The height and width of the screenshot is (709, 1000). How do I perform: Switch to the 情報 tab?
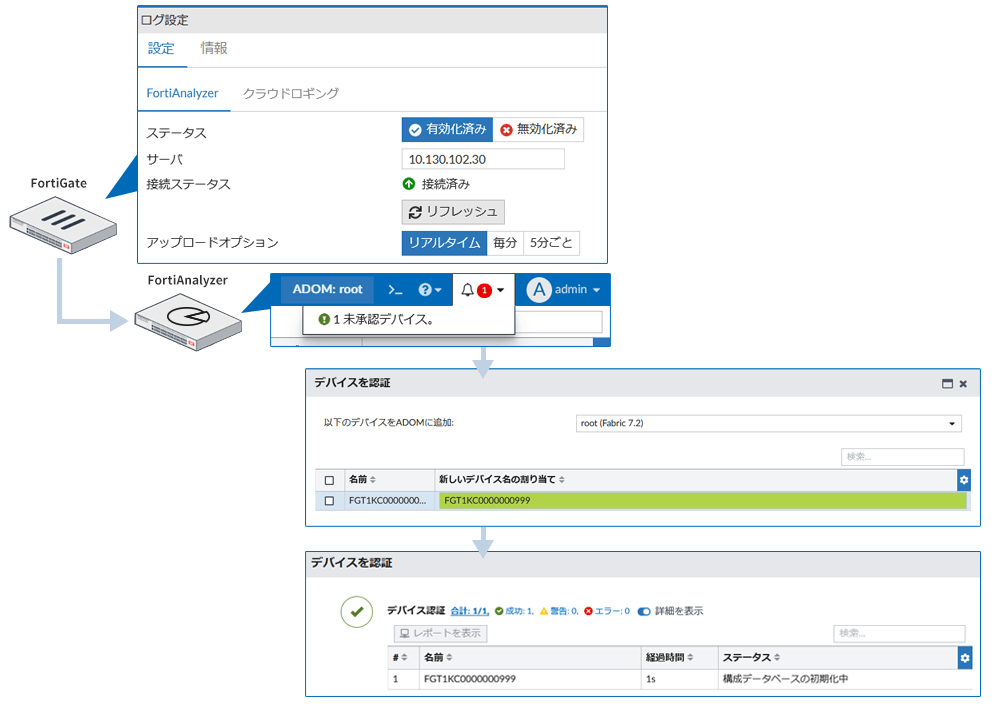[214, 48]
